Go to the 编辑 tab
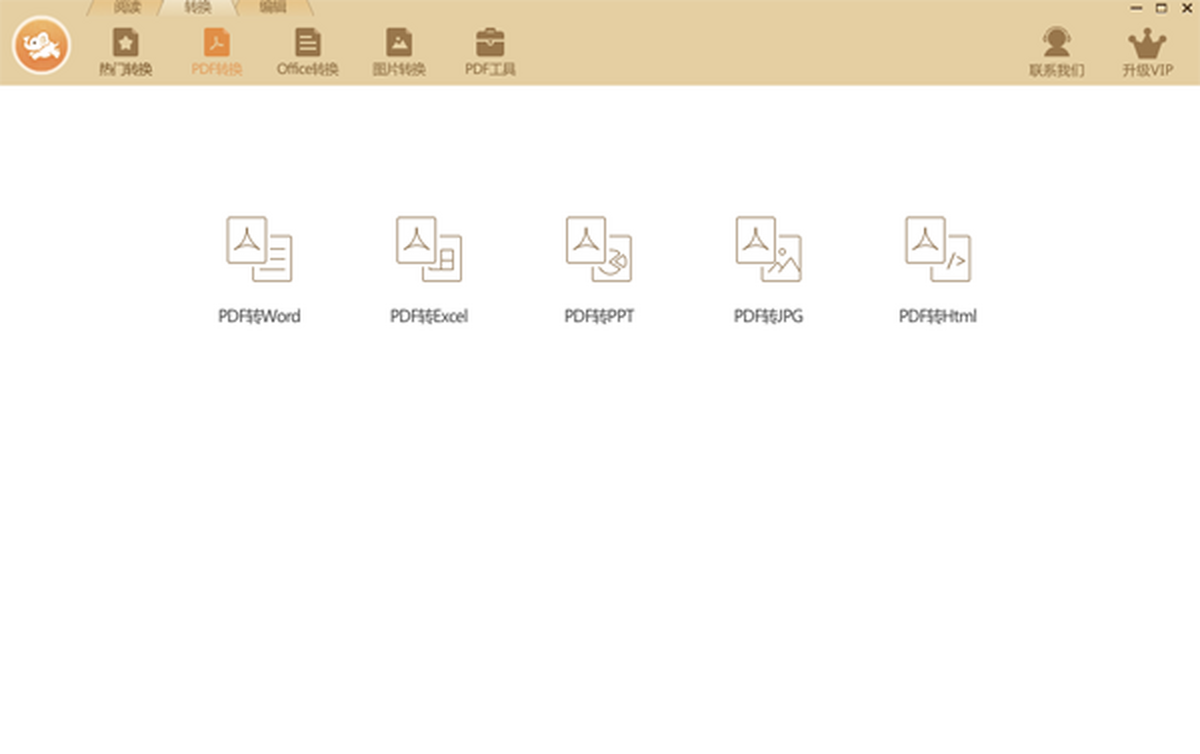 (272, 7)
